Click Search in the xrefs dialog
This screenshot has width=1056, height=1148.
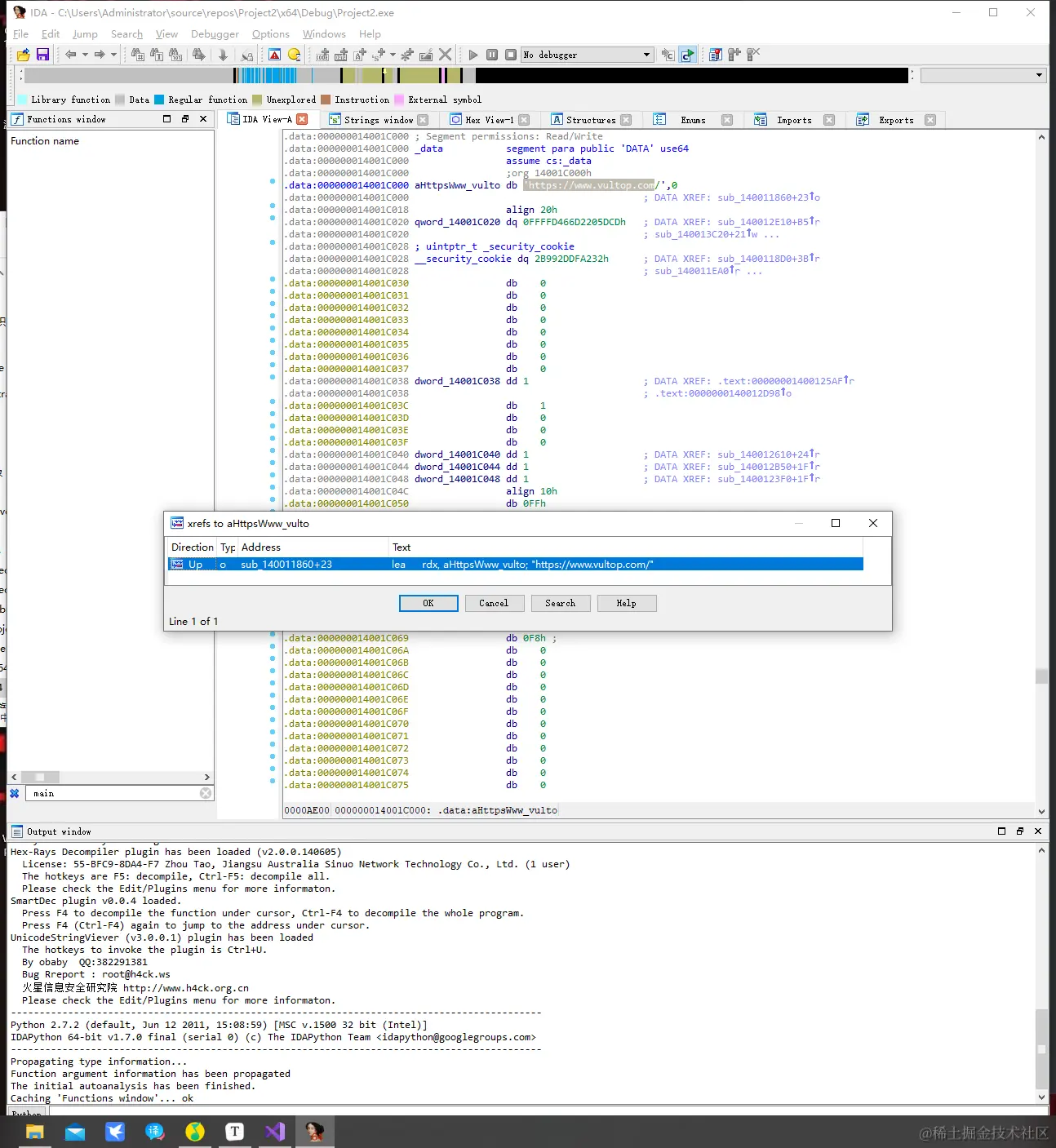(561, 603)
